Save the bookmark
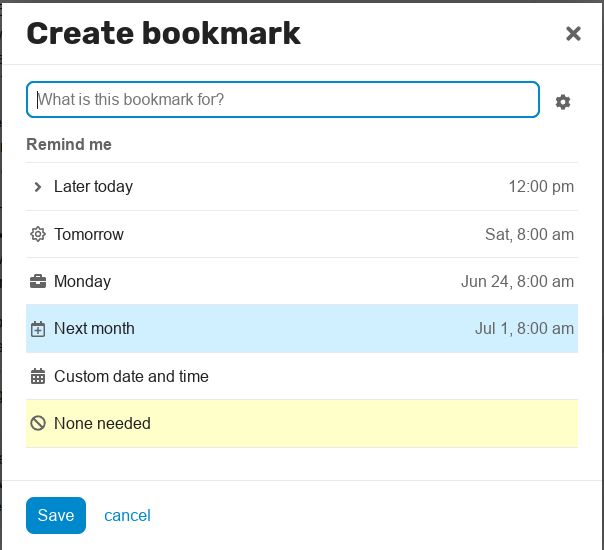 (x=56, y=515)
